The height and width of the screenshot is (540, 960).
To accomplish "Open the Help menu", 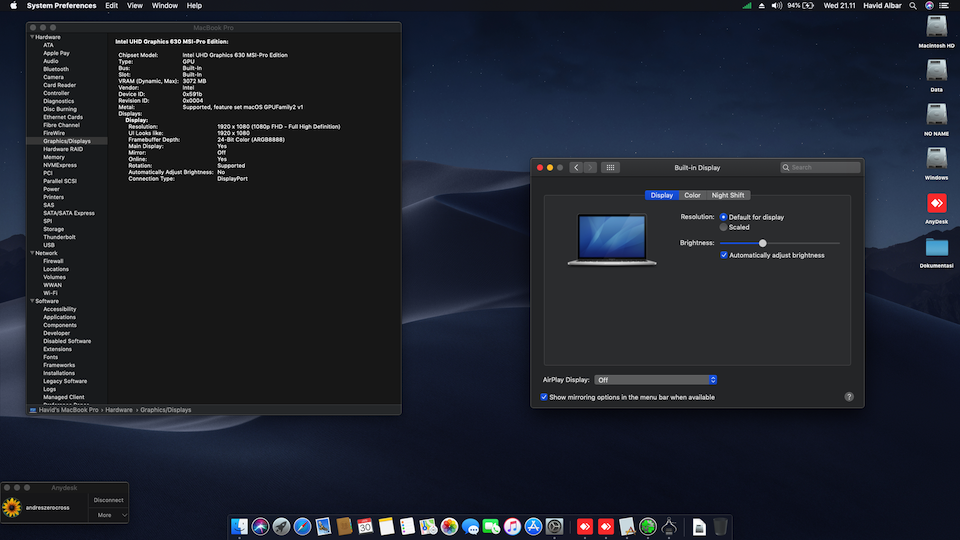I will coord(194,6).
